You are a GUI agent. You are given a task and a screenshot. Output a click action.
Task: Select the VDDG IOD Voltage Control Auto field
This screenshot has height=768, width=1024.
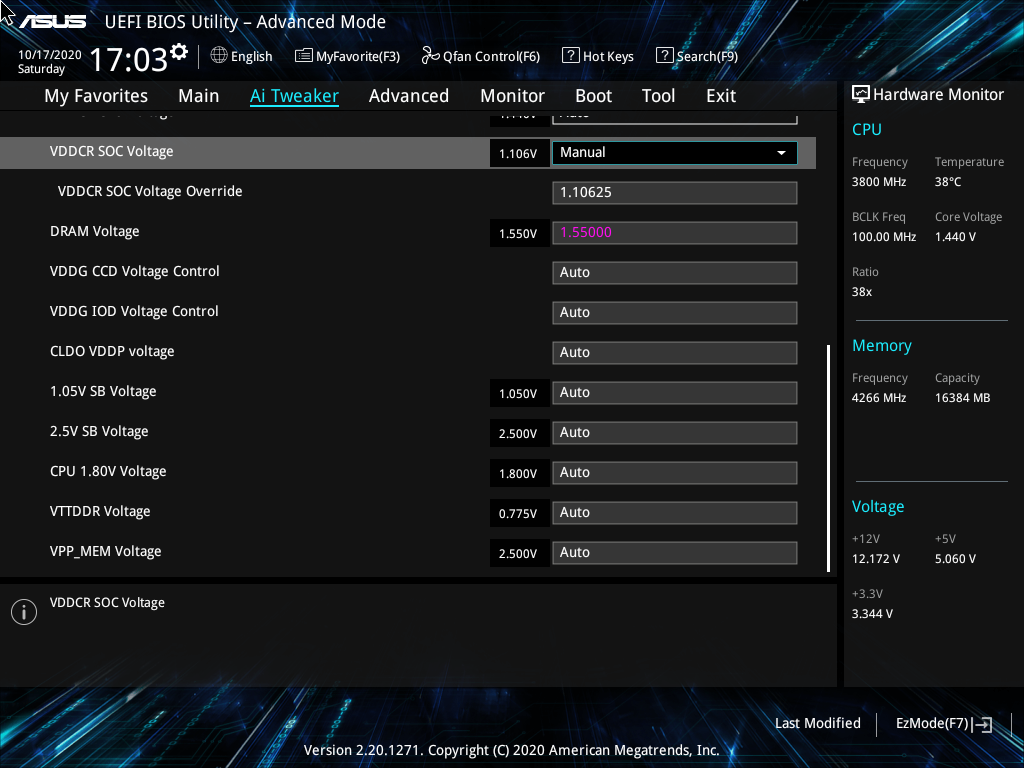675,313
